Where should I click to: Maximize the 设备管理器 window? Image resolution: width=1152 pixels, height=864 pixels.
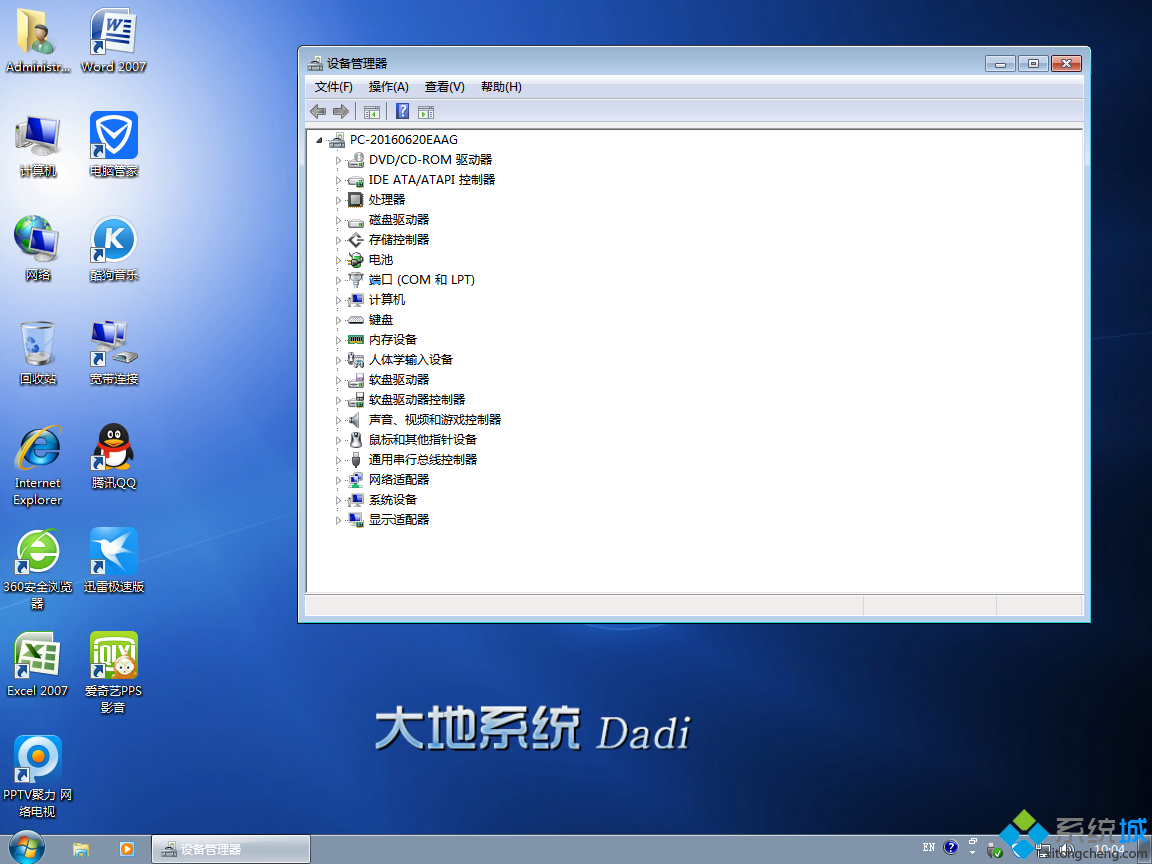tap(1033, 64)
